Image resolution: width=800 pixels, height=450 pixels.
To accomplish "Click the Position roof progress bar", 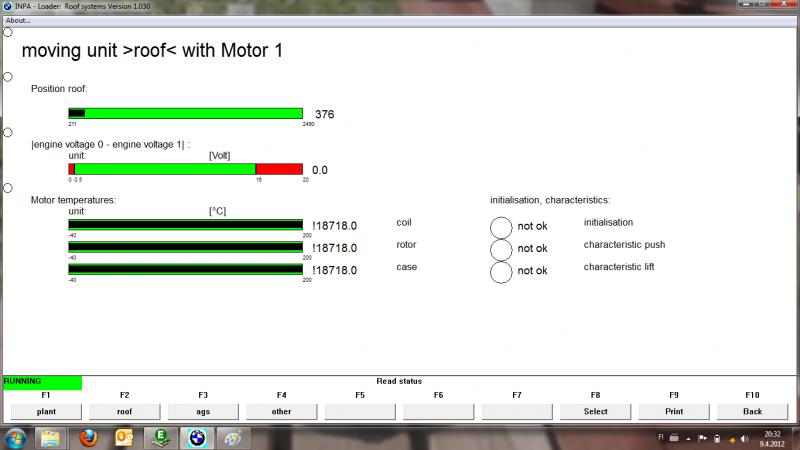I will 185,113.
